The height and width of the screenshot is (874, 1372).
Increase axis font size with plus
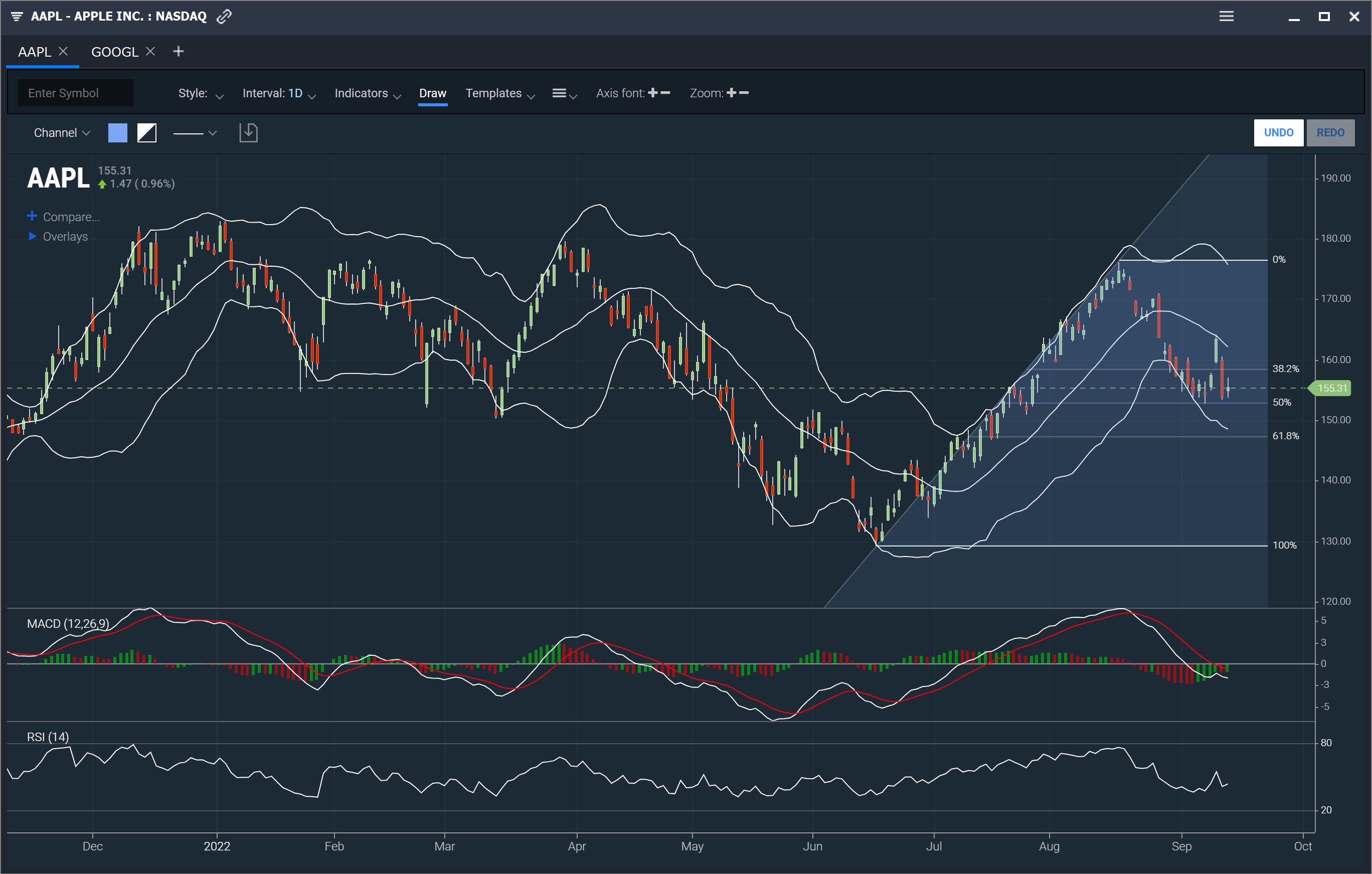point(653,93)
